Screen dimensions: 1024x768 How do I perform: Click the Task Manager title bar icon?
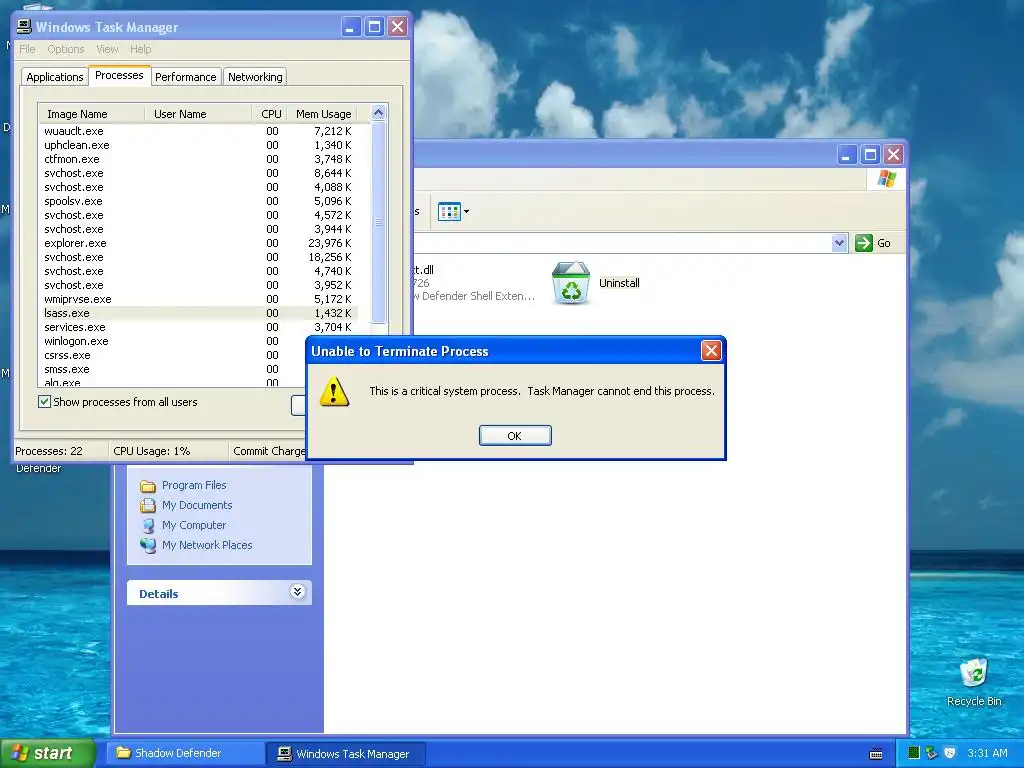pos(24,26)
